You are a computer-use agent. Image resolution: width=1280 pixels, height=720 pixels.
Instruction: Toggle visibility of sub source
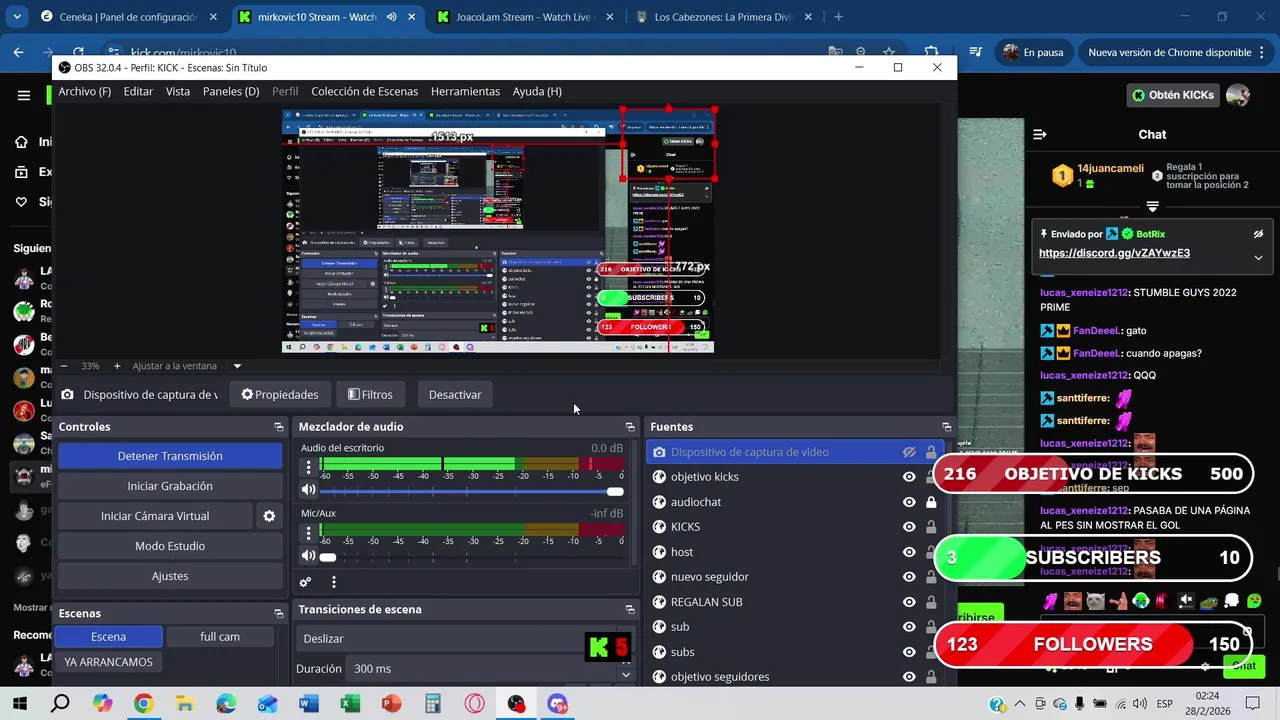909,627
